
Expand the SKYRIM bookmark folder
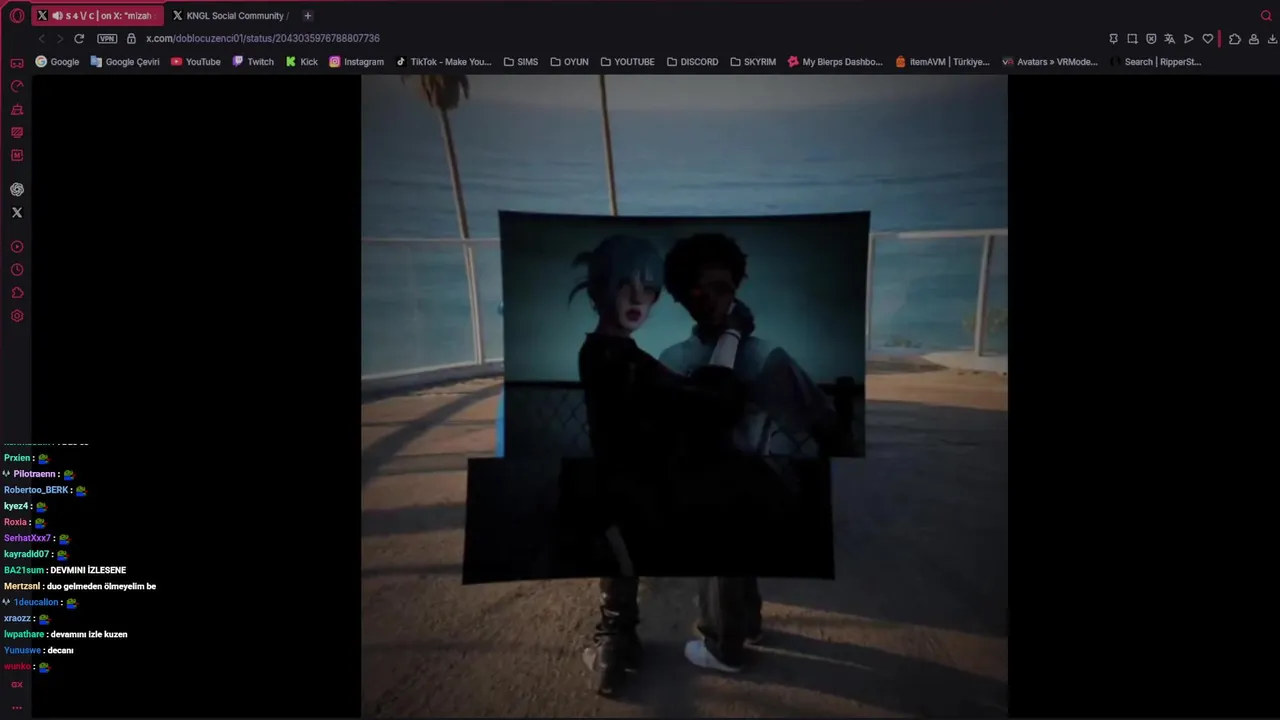pos(753,62)
